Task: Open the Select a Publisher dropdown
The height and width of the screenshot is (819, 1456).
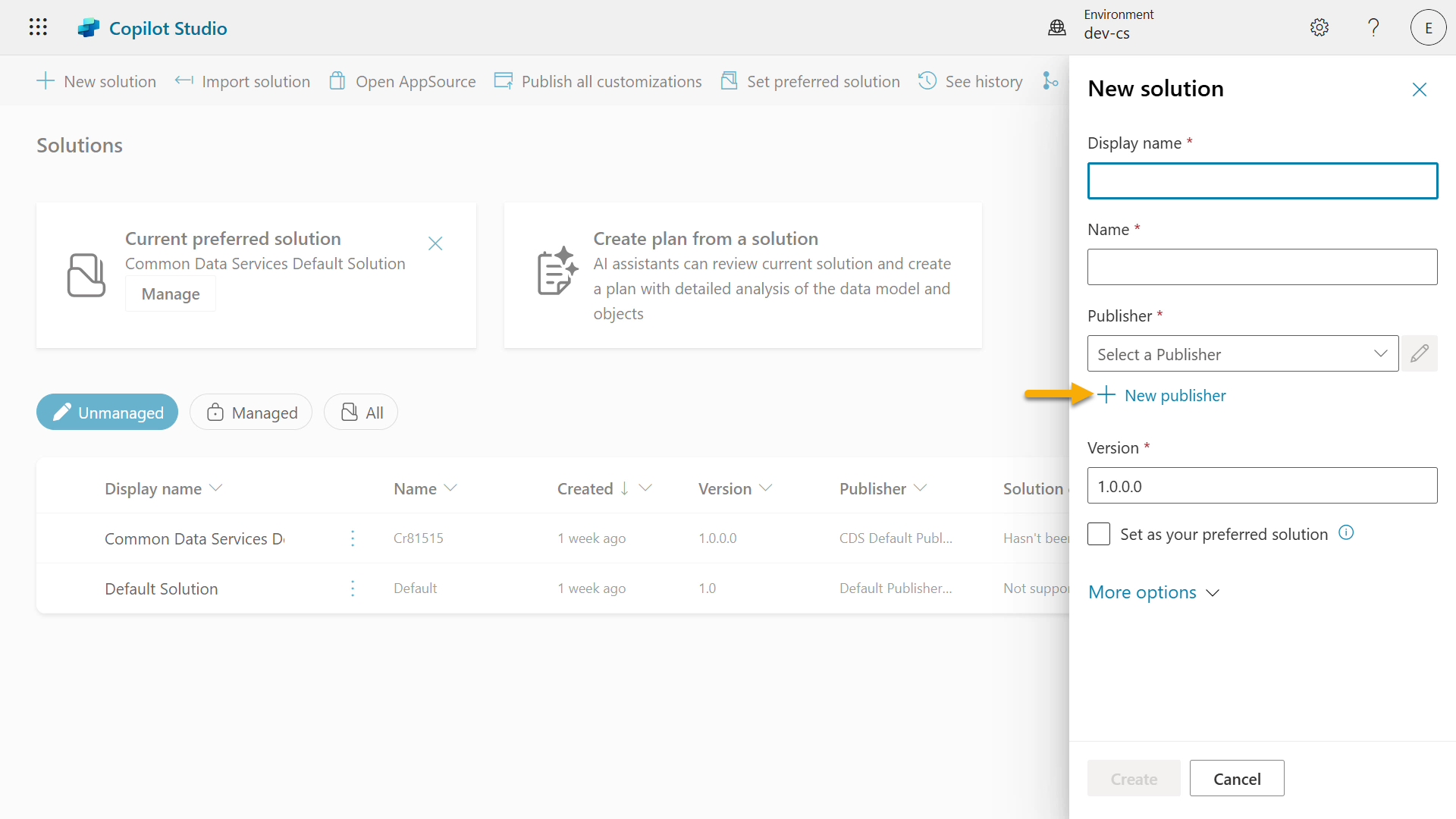Action: click(1242, 353)
